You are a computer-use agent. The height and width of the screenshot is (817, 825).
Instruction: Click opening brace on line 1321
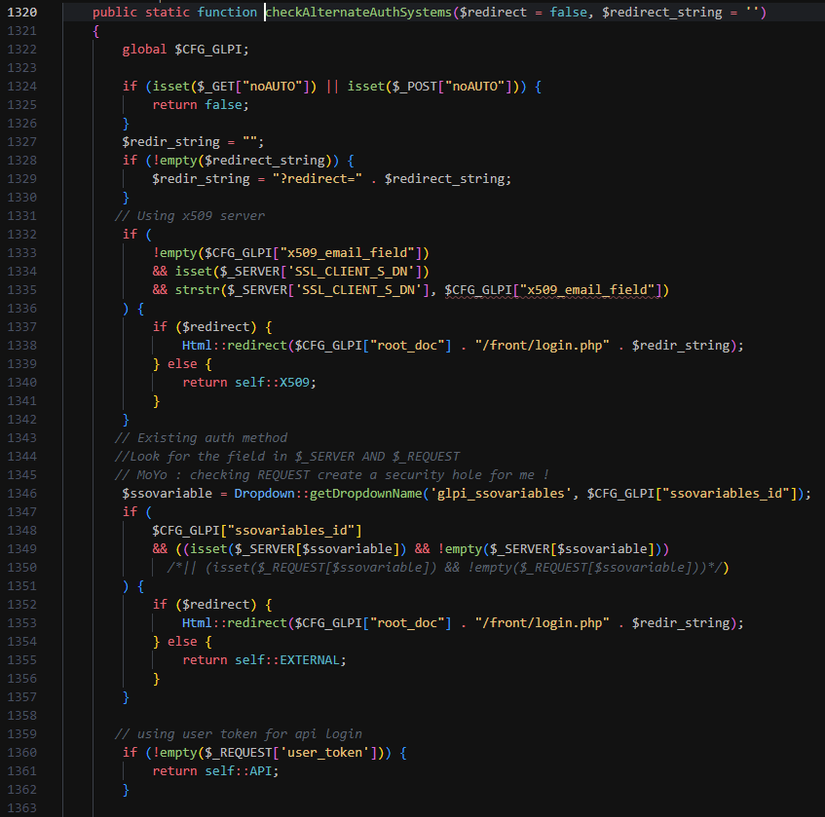tap(96, 31)
